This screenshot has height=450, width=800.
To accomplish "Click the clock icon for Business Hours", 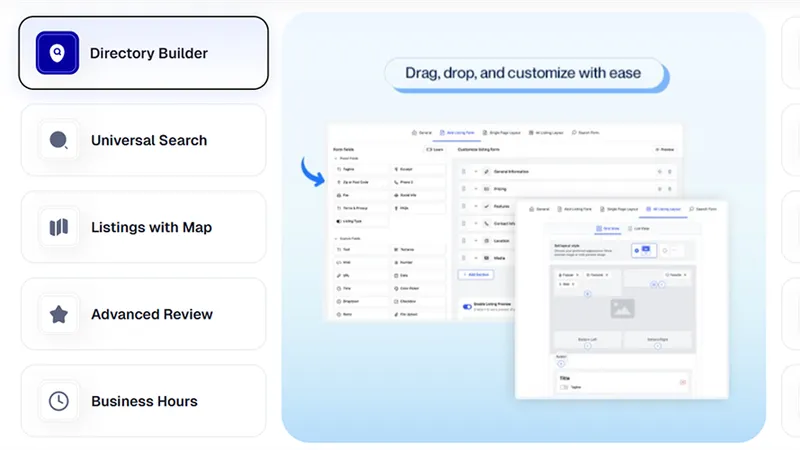I will [x=59, y=401].
